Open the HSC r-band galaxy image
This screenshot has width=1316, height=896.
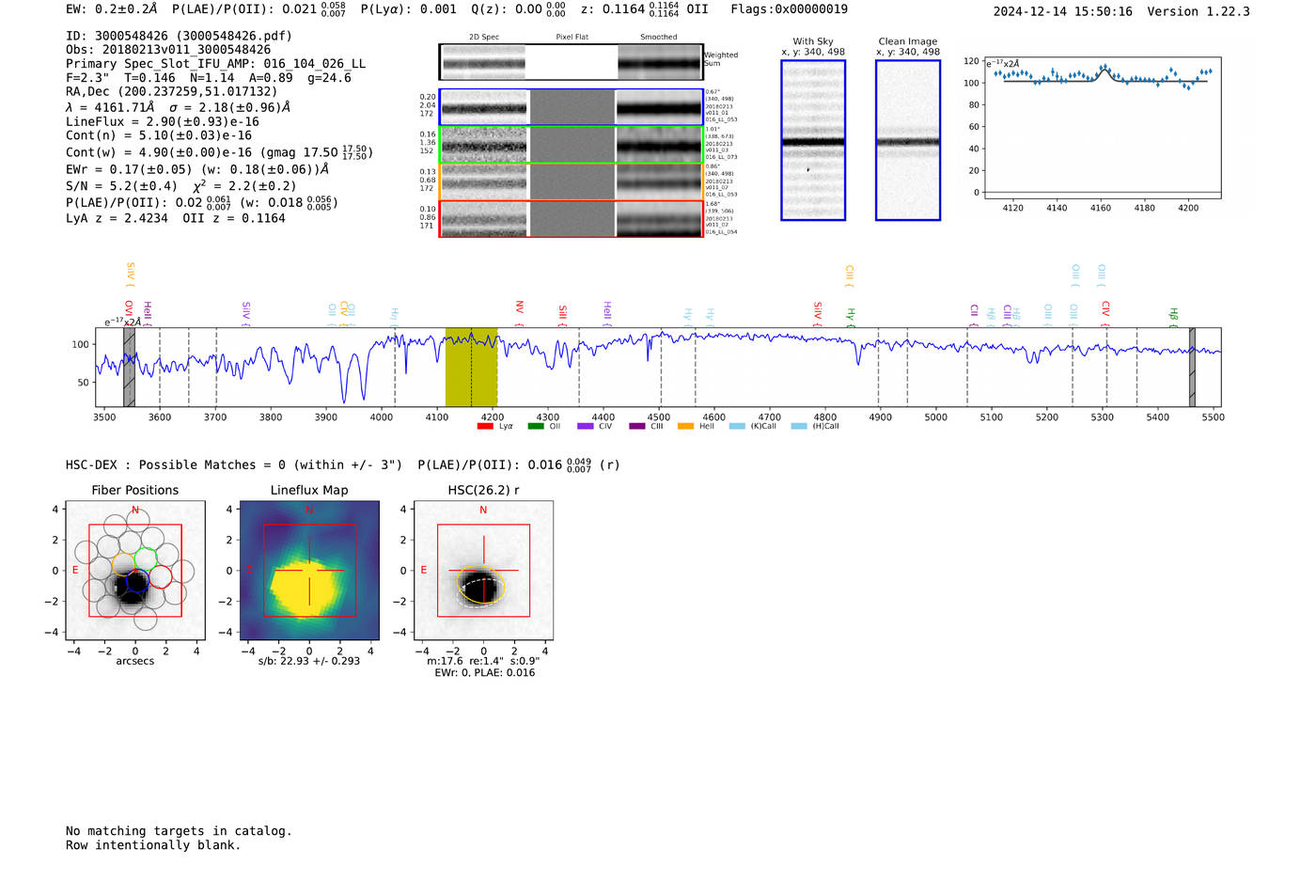[483, 571]
